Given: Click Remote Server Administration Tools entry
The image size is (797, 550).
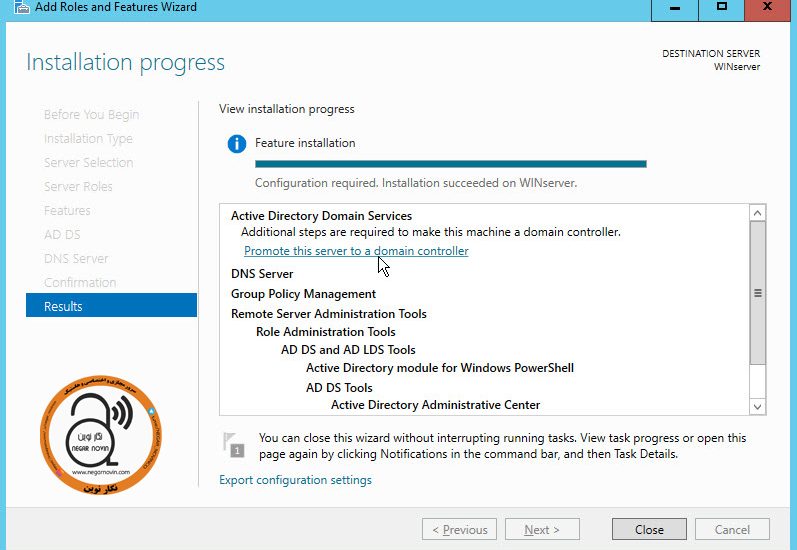Looking at the screenshot, I should [328, 314].
